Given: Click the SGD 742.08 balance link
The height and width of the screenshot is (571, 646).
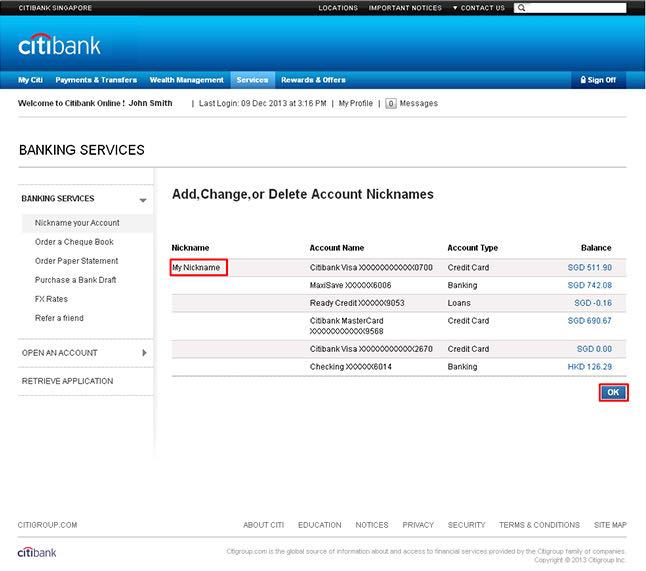Looking at the screenshot, I should [x=589, y=285].
